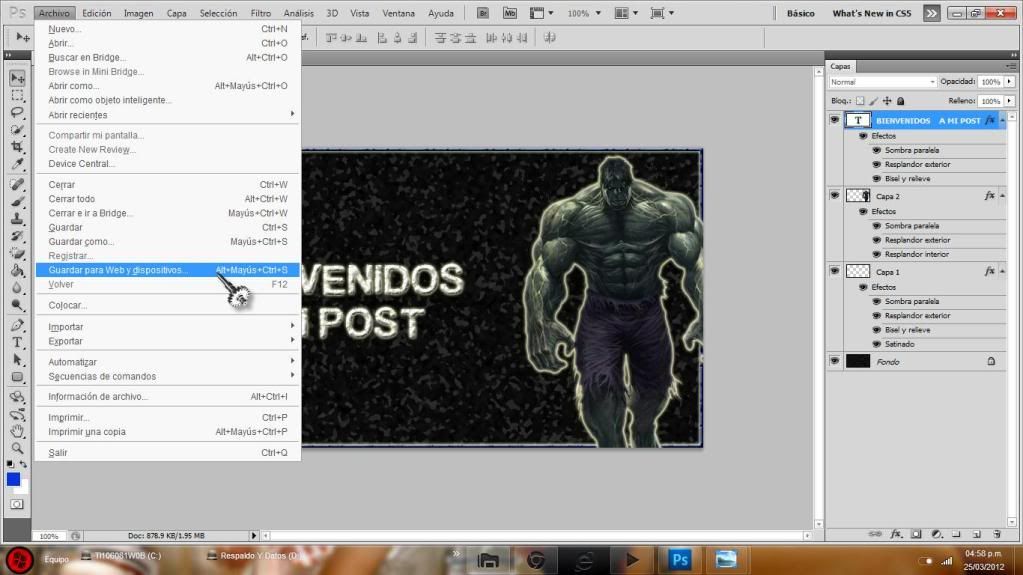Toggle Resplandor interior effect on Capa 2
1023x575 pixels.
tap(877, 254)
